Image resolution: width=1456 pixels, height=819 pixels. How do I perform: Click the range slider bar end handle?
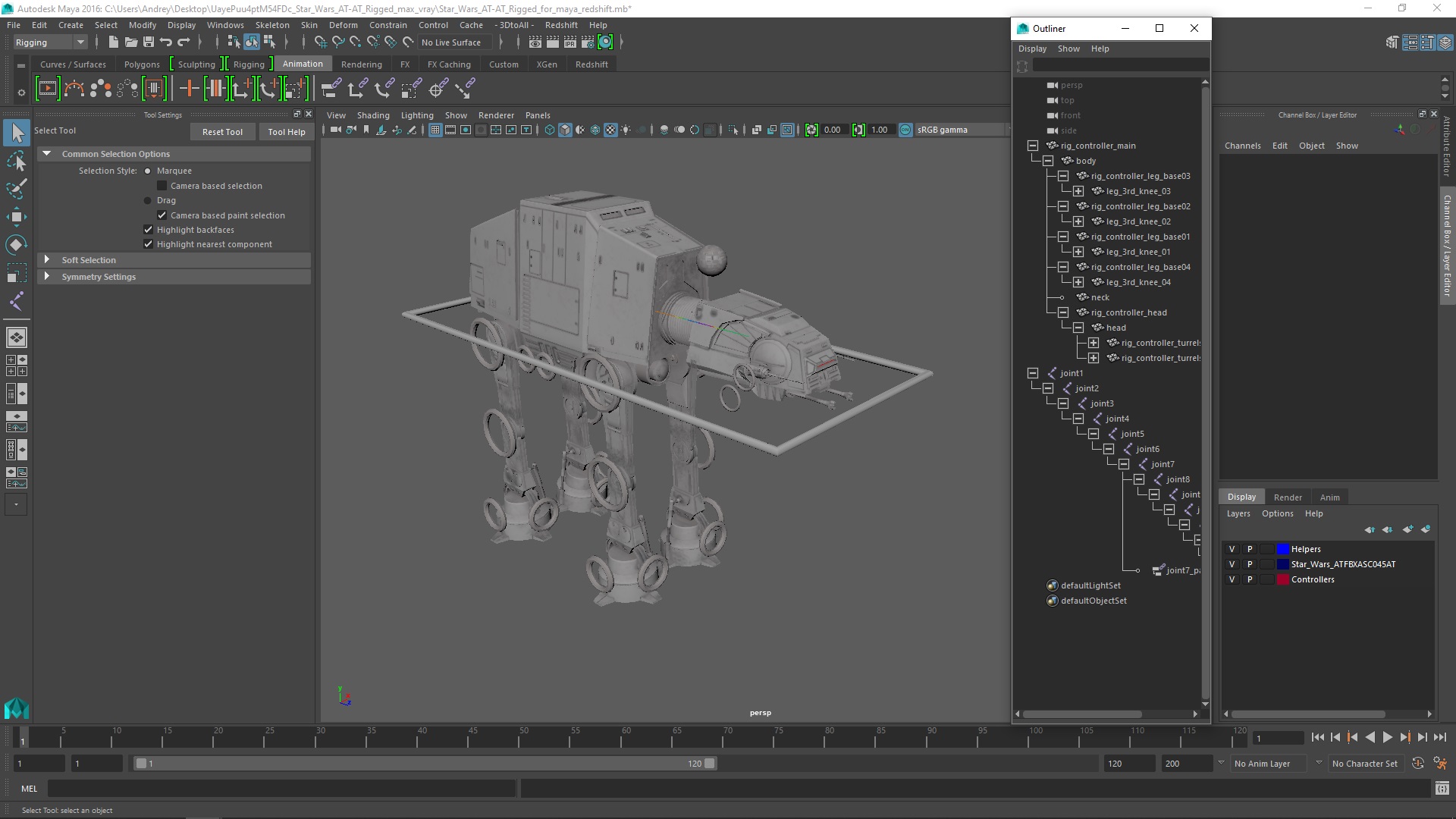710,764
